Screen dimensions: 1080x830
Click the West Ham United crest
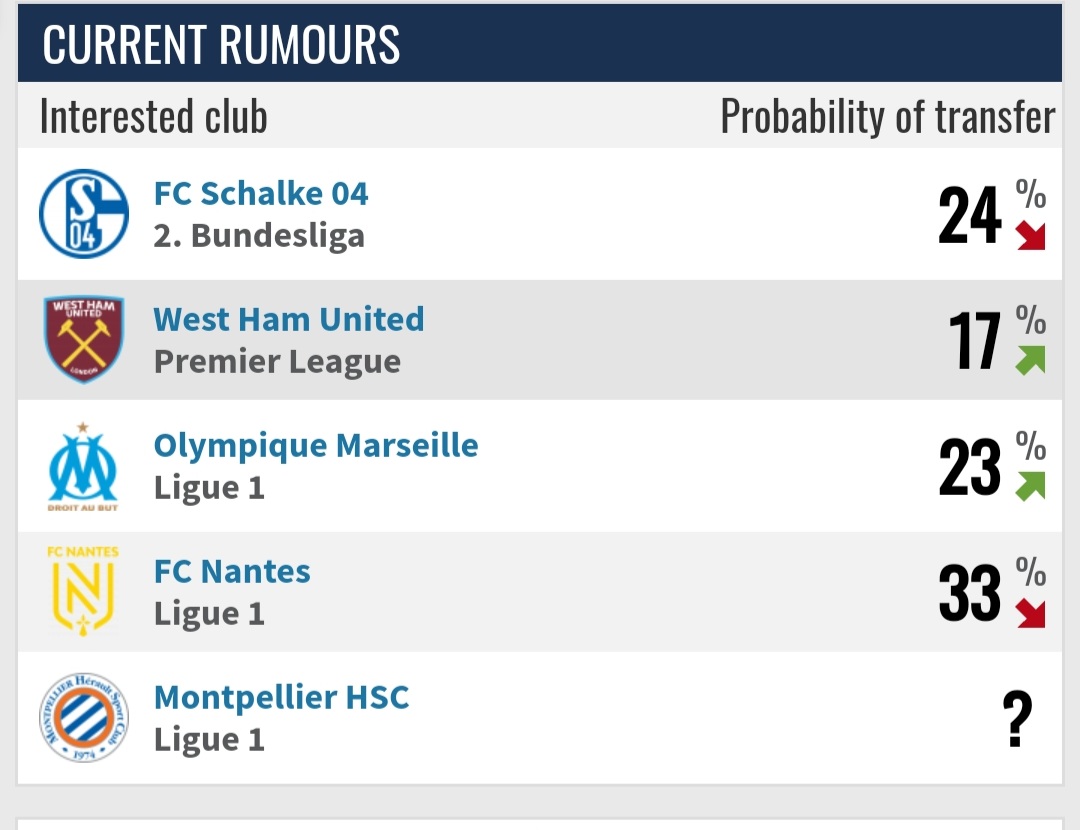83,340
